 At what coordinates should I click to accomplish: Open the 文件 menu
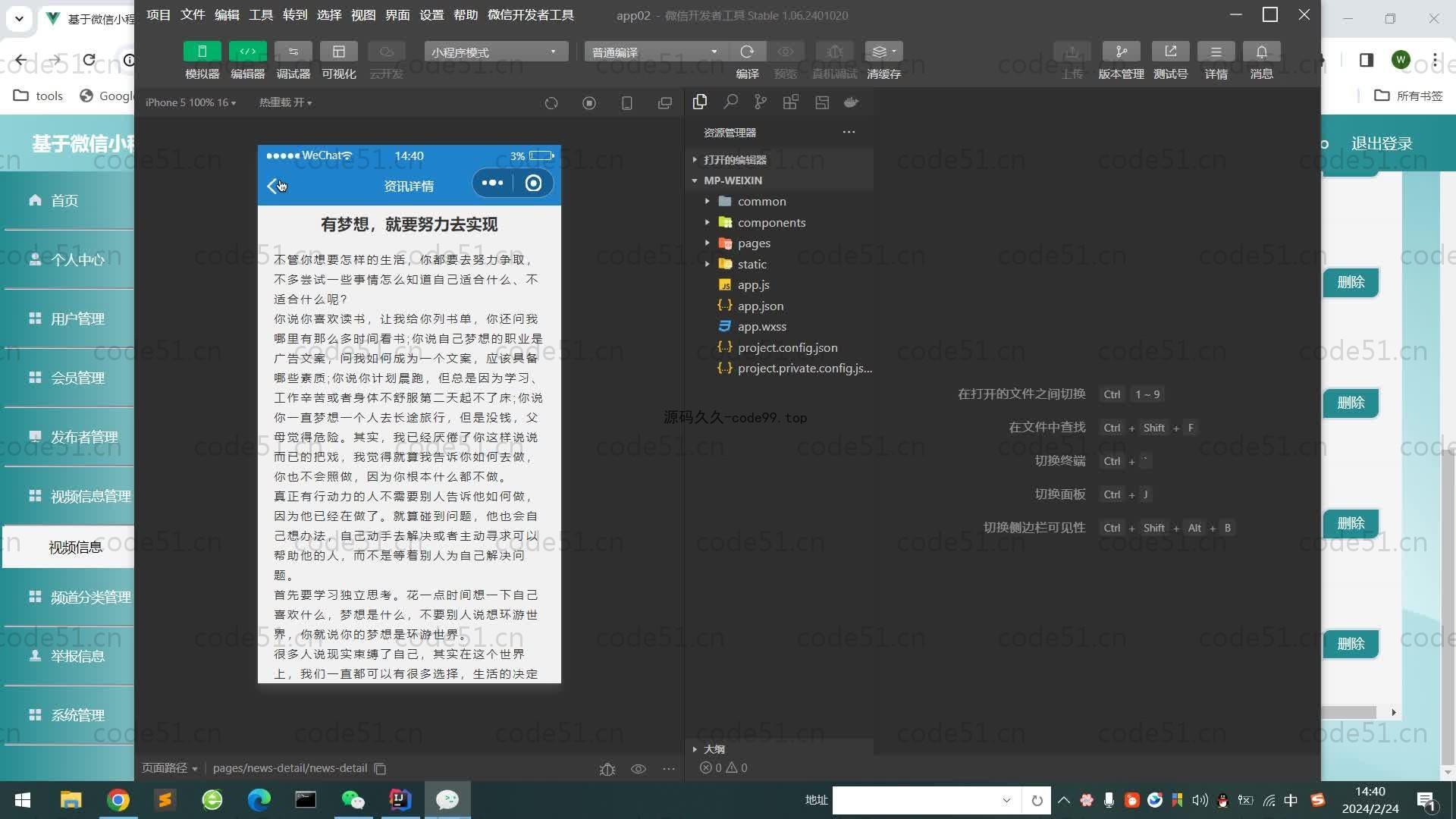(193, 15)
